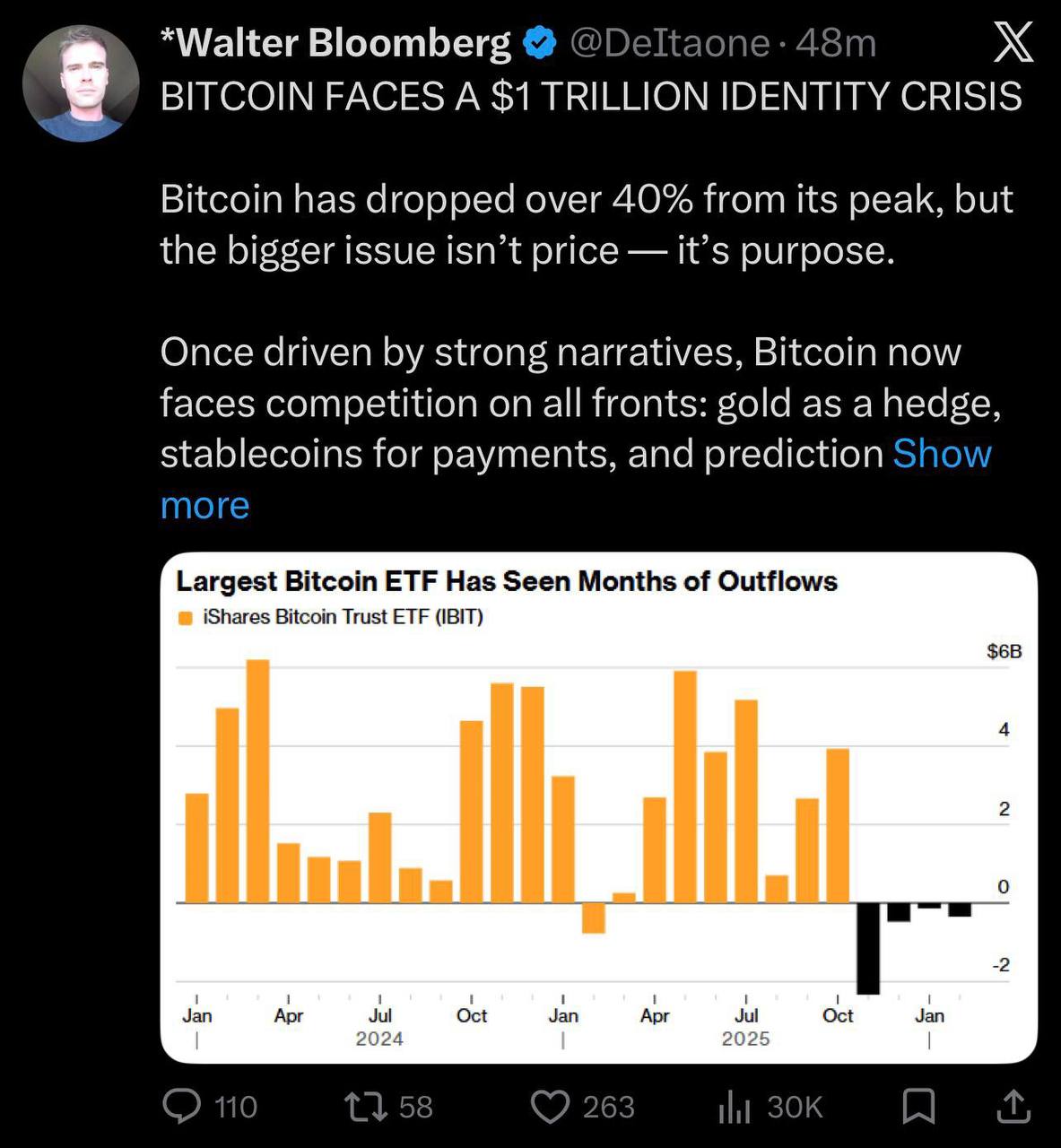Click the 263 likes count

click(608, 1108)
